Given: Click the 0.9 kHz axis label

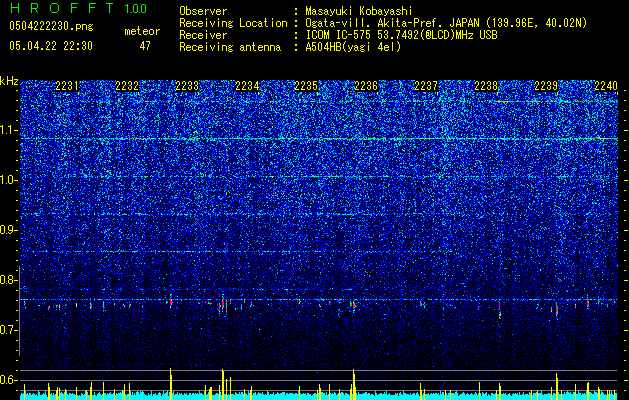Looking at the screenshot, I should 9,230.
